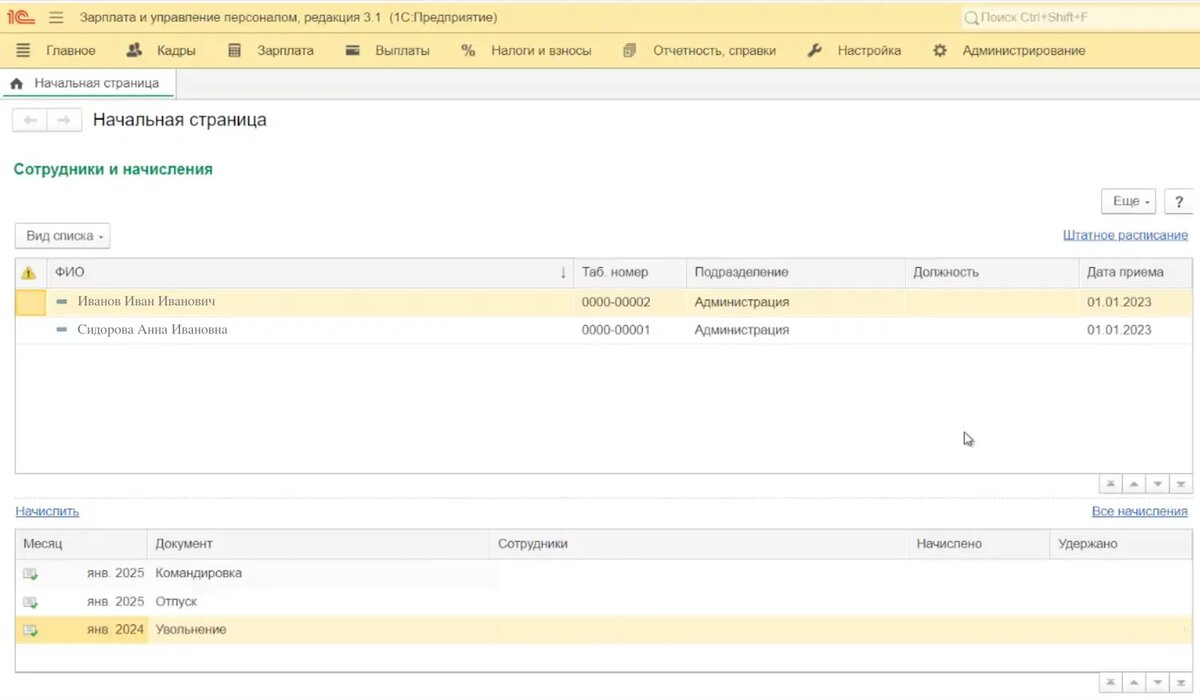Select the Увольнение document row

pyautogui.click(x=604, y=629)
